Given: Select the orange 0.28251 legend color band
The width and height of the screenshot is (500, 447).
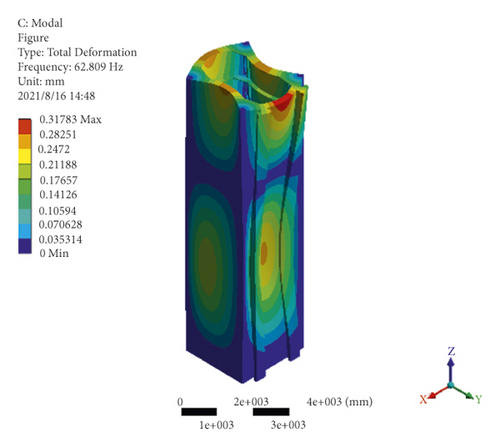Looking at the screenshot, I should pos(25,142).
